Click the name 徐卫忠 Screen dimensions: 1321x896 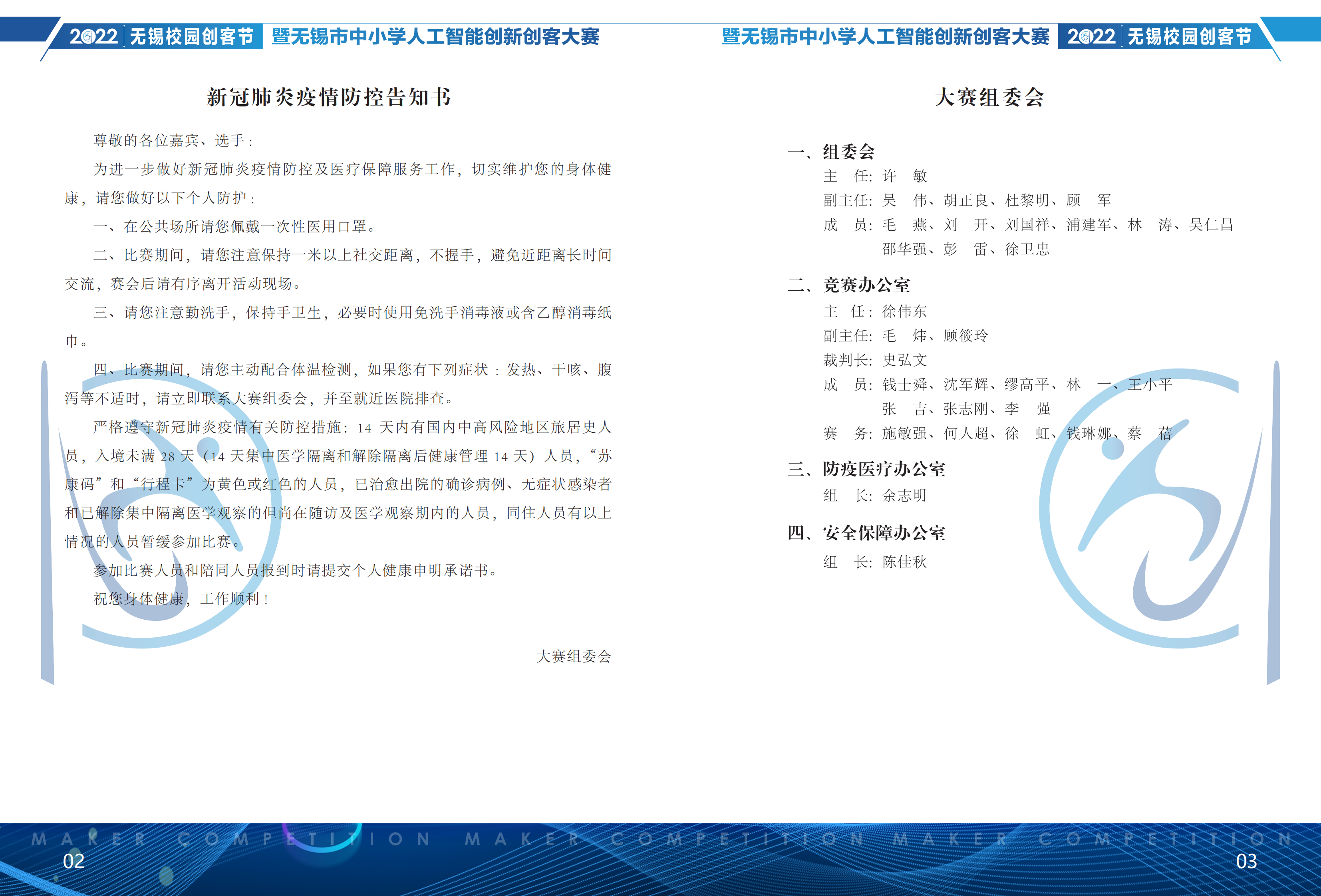pyautogui.click(x=1027, y=249)
